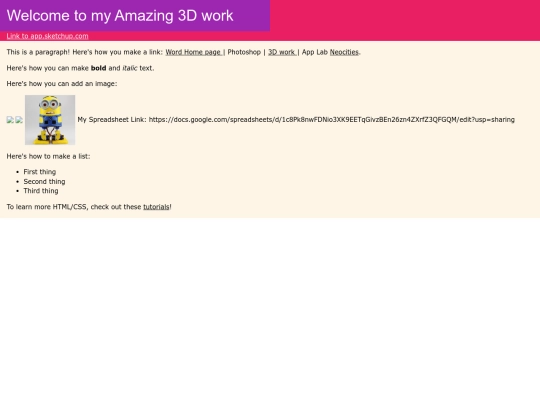Follow the Word Home page link
540x405 pixels.
tap(194, 52)
